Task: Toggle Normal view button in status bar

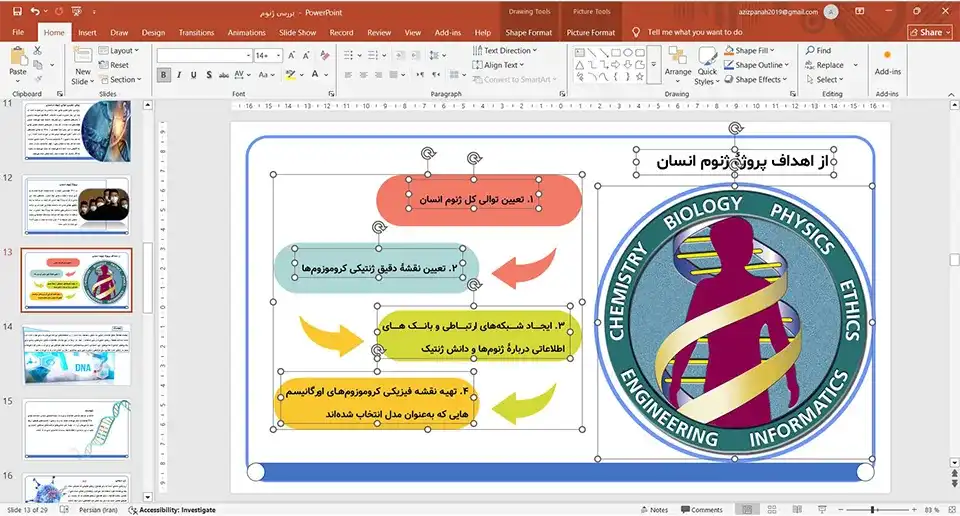Action: point(747,509)
